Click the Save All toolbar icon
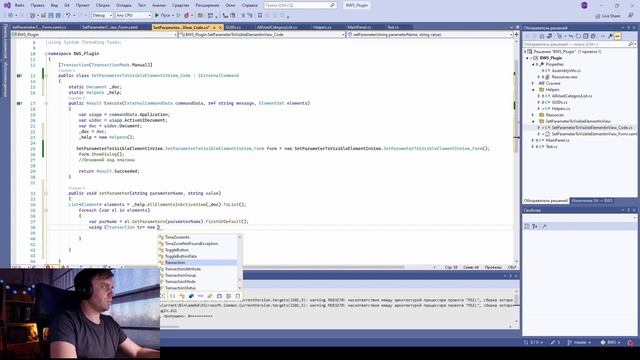The width and height of the screenshot is (640, 360). [58, 15]
